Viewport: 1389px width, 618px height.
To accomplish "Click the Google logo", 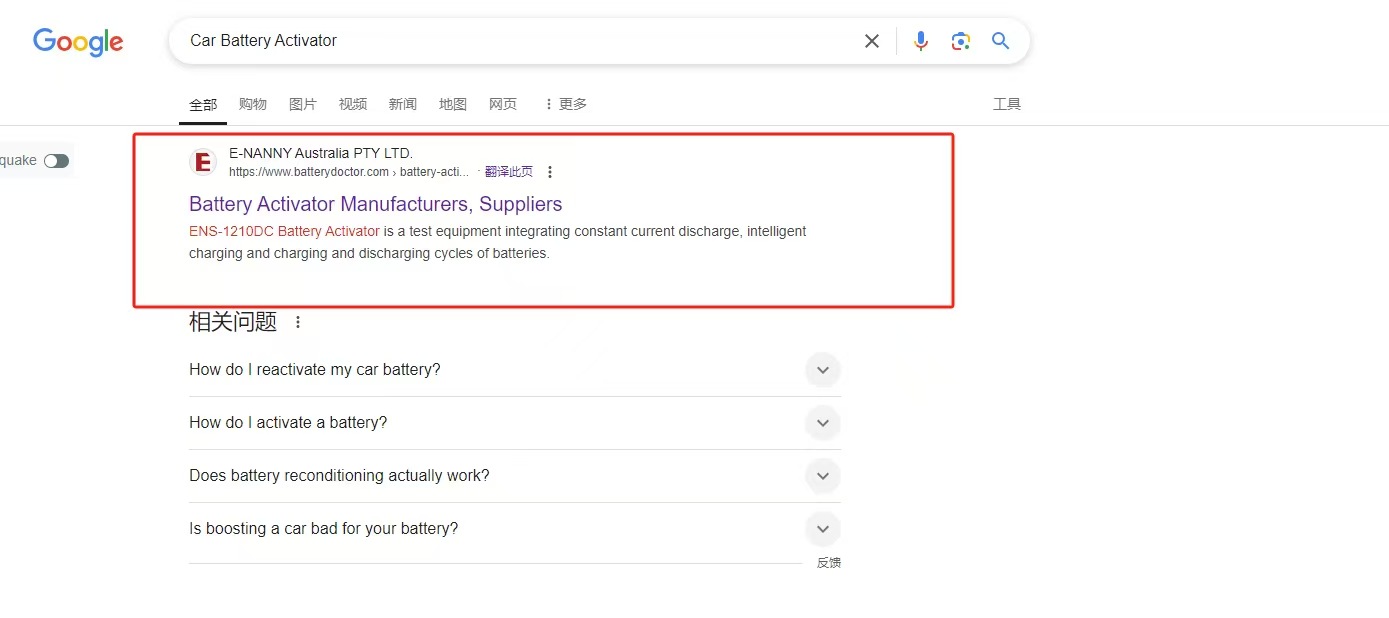I will point(78,41).
